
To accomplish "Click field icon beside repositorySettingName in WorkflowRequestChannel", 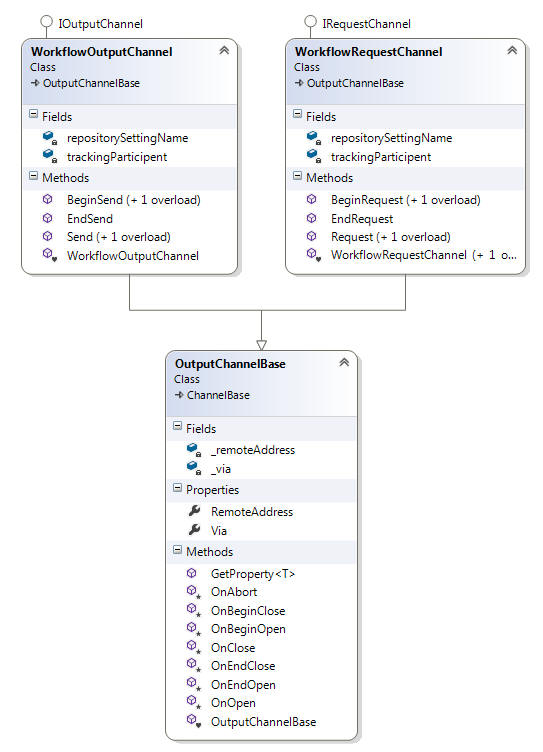I will (x=314, y=138).
